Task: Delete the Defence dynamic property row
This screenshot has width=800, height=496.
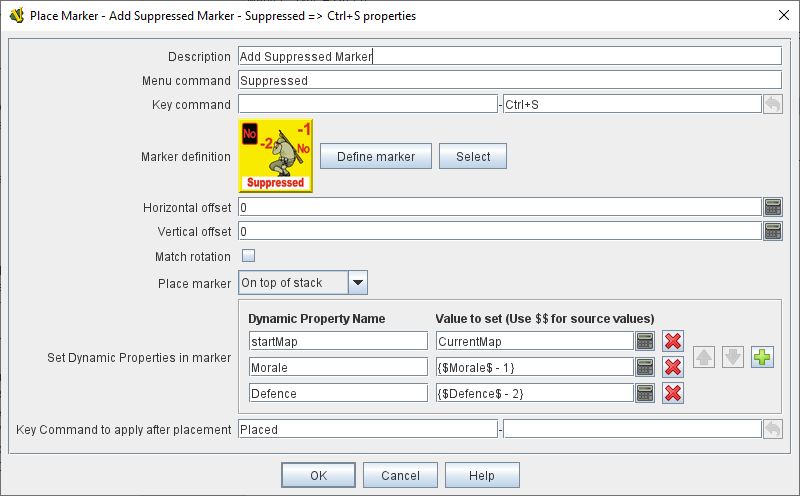Action: coord(673,393)
